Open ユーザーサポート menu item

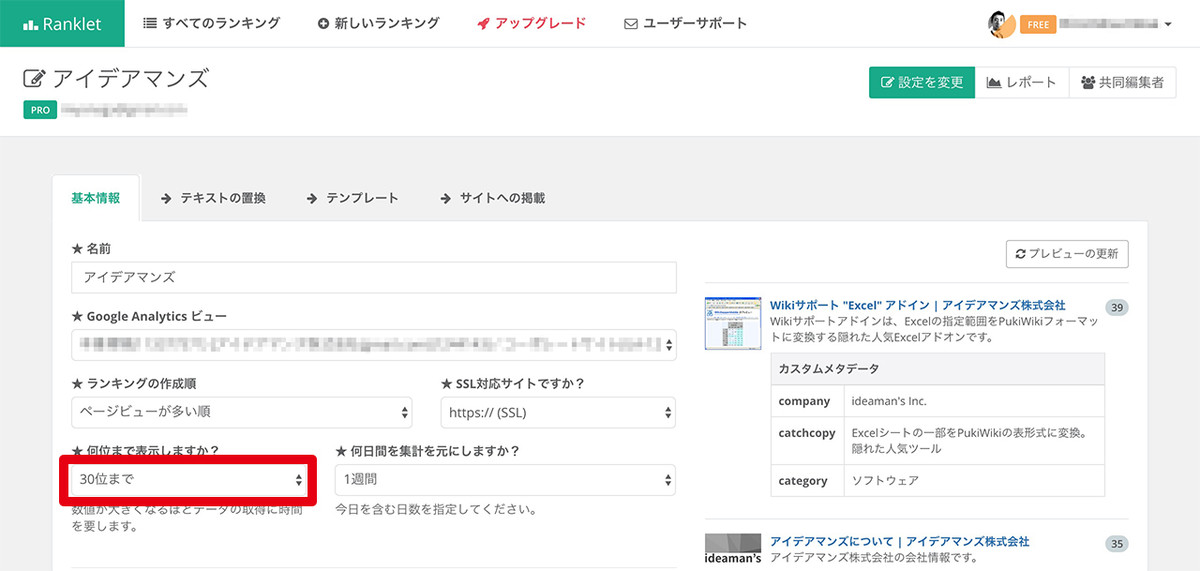[685, 23]
